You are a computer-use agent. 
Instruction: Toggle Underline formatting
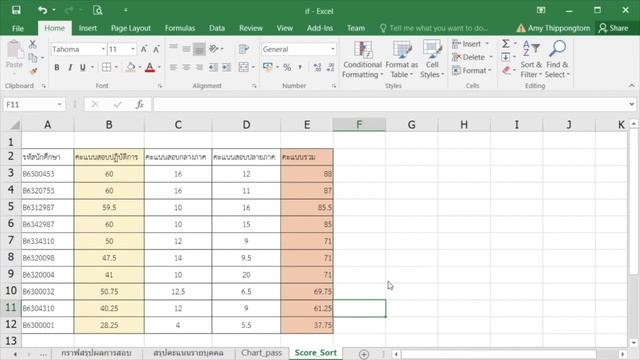(x=83, y=67)
